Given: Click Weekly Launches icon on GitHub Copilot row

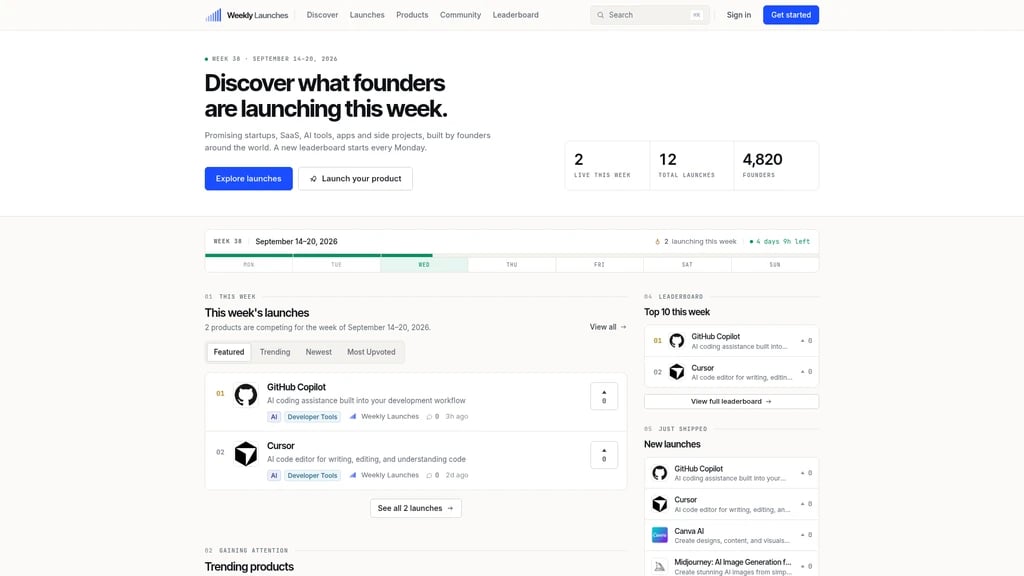Looking at the screenshot, I should pos(353,417).
